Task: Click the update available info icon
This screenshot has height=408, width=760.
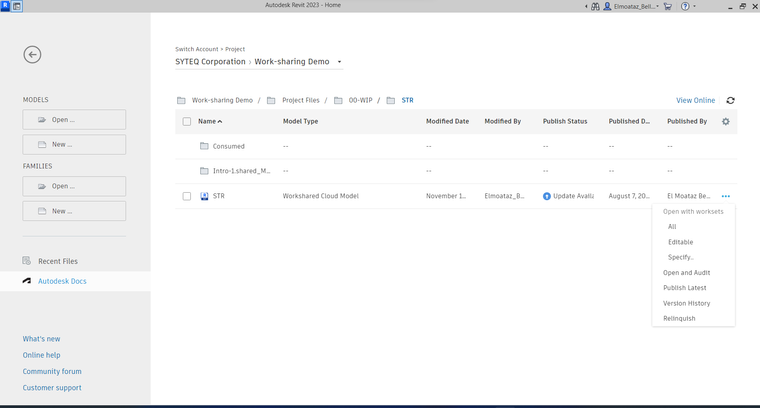Action: (x=547, y=196)
